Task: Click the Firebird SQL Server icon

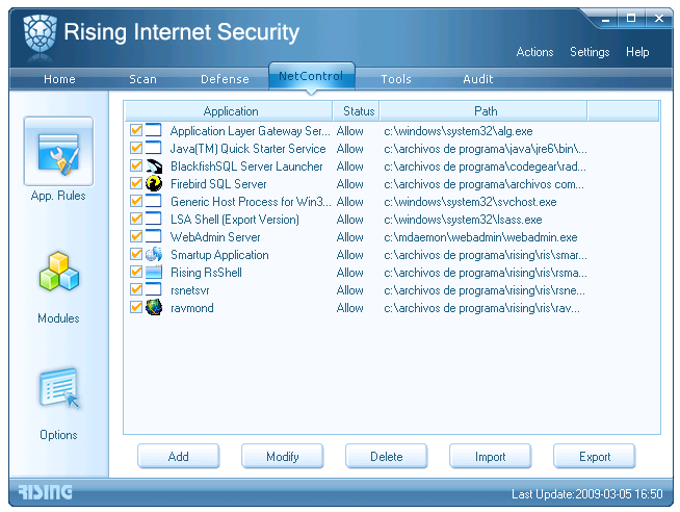Action: [x=154, y=184]
